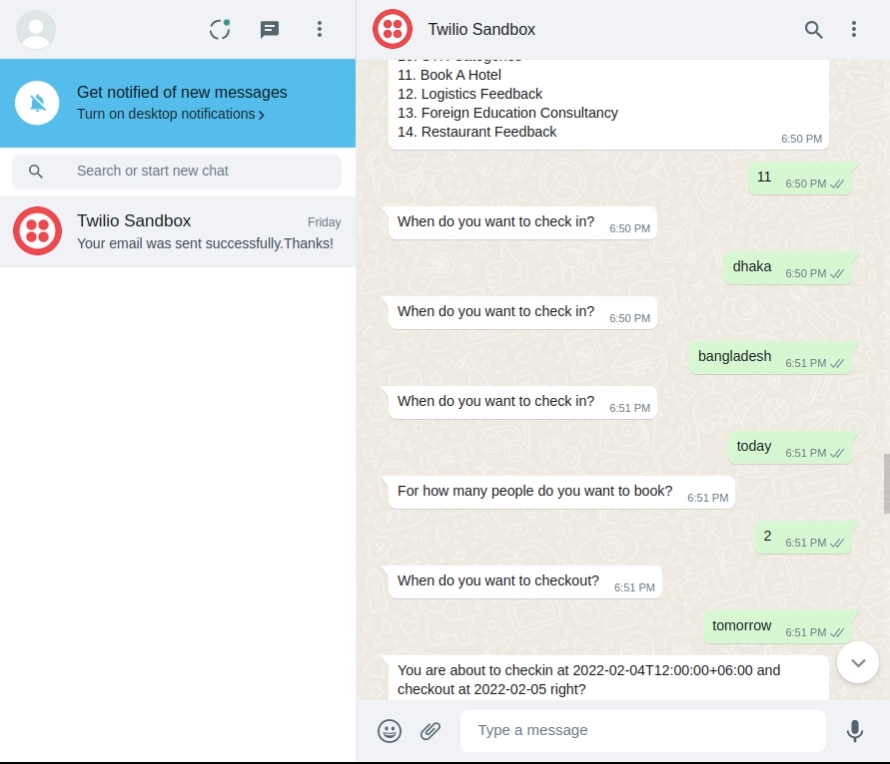Click the muted bell notification icon
The height and width of the screenshot is (764, 890).
pos(37,103)
